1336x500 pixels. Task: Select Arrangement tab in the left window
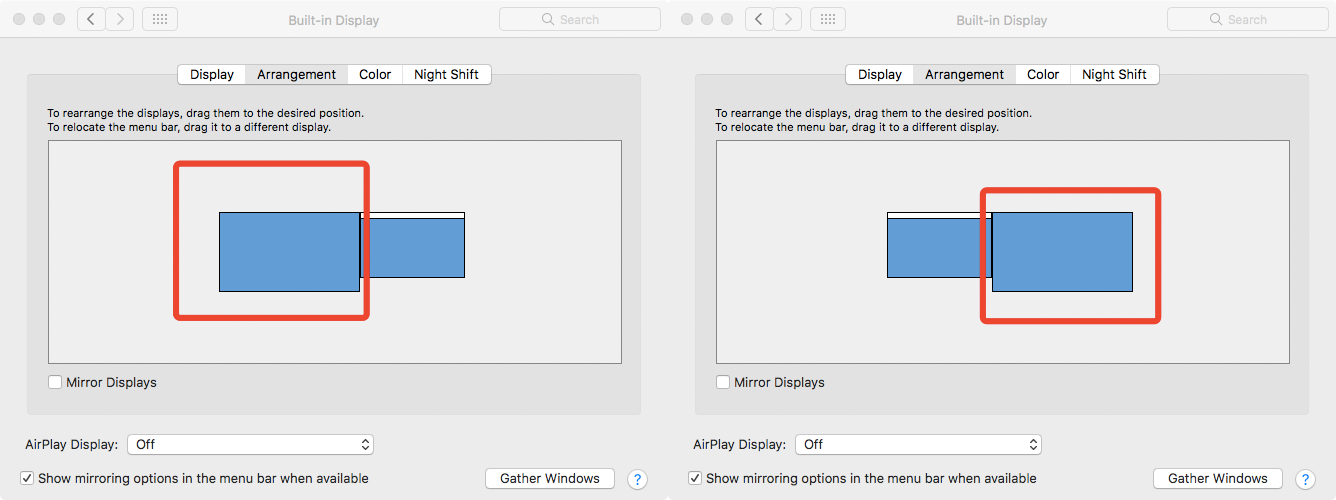click(297, 74)
